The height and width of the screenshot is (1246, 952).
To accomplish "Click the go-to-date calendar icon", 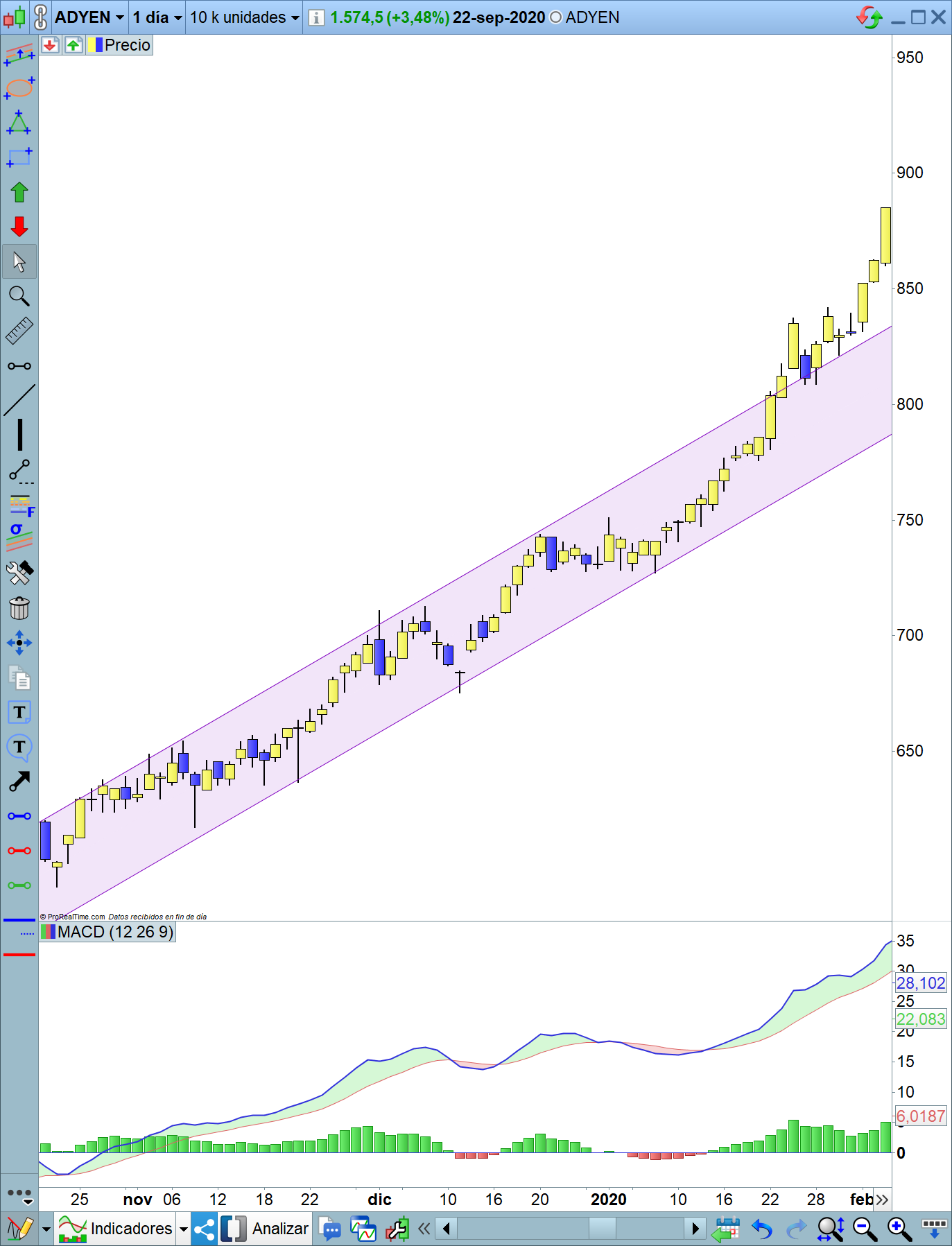I will [726, 1229].
